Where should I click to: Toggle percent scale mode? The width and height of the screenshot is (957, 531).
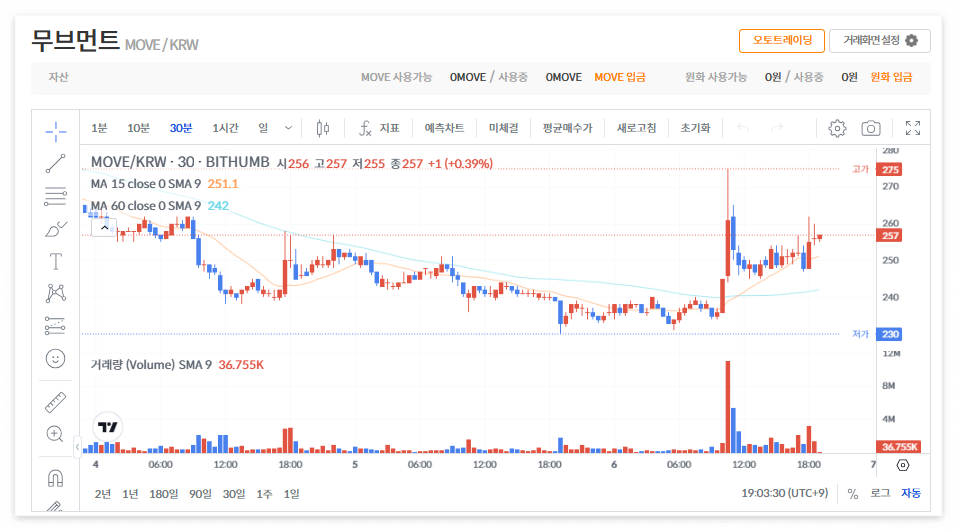(853, 494)
